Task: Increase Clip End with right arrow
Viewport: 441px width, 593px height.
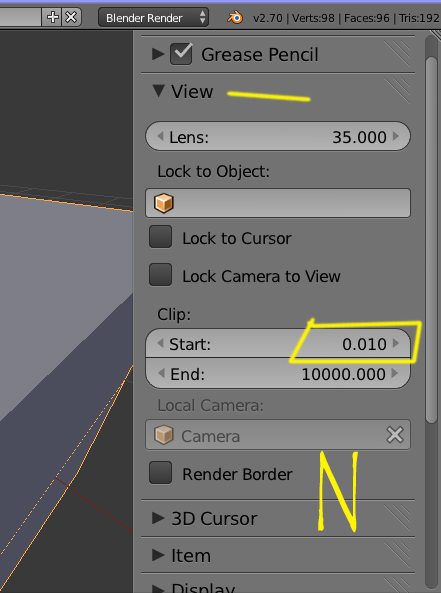Action: 395,374
